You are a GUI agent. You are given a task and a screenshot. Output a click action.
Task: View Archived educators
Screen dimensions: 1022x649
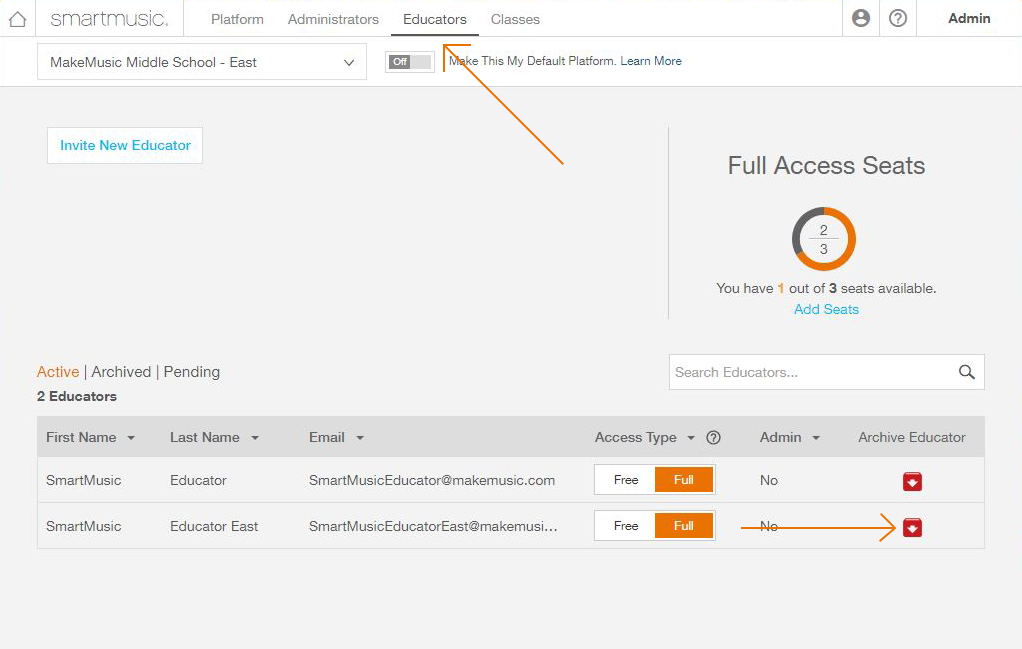[x=121, y=371]
